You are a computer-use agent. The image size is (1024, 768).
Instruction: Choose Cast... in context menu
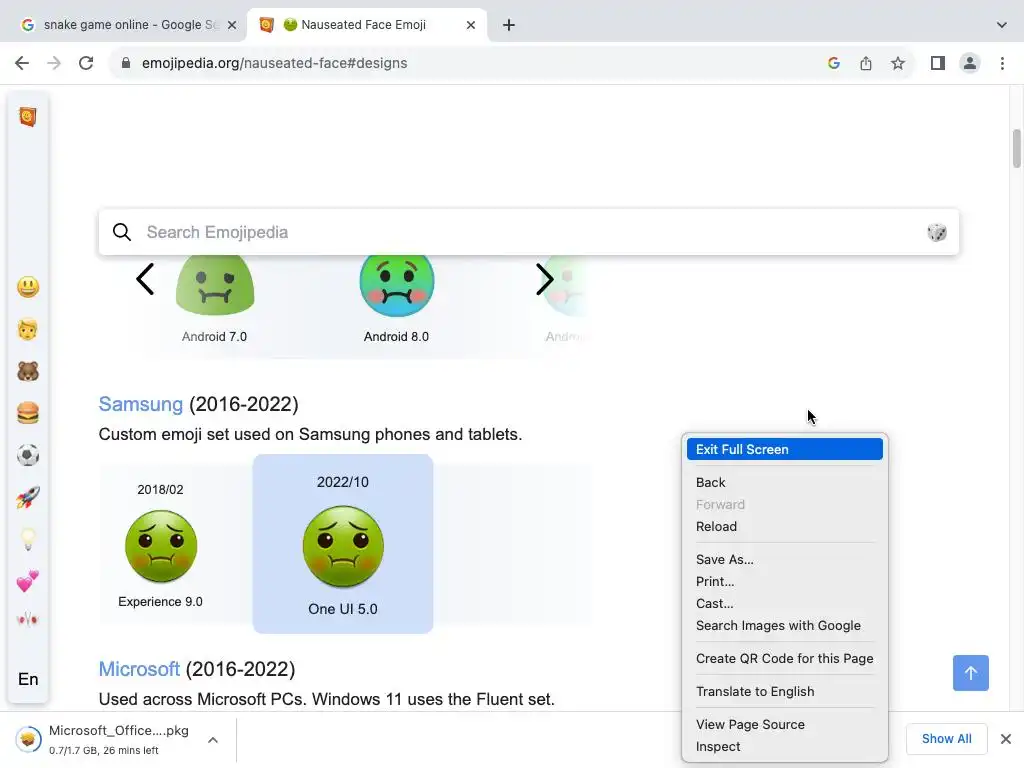click(784, 603)
